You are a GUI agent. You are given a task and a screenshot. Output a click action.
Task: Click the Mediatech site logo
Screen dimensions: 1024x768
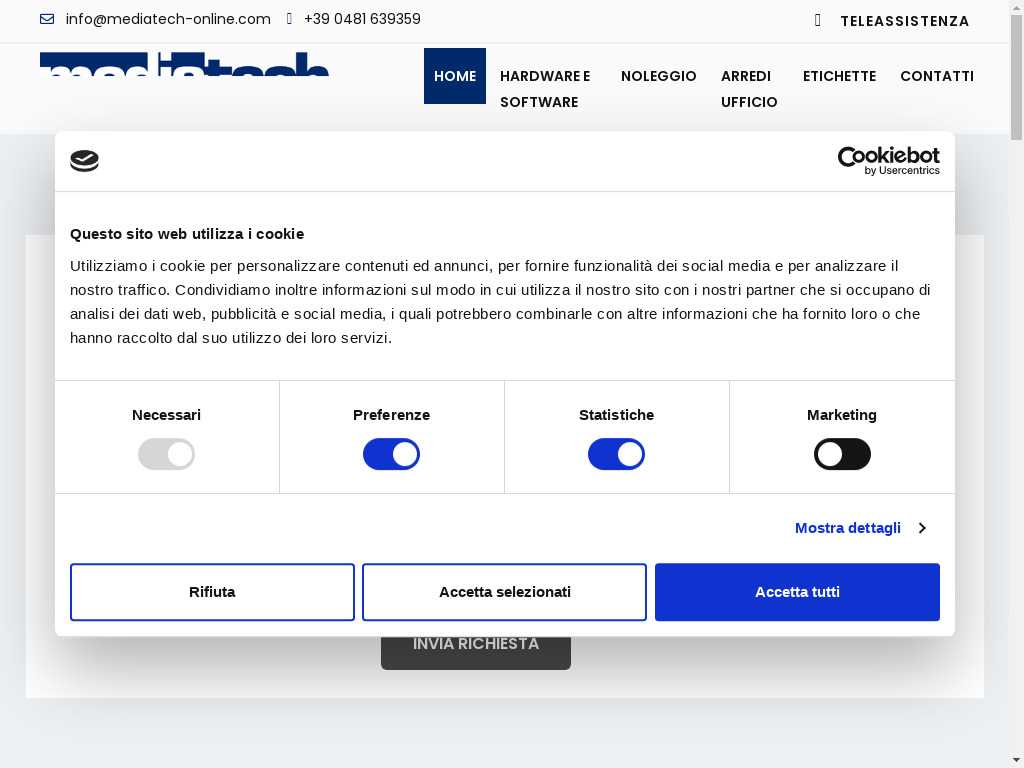click(x=184, y=65)
